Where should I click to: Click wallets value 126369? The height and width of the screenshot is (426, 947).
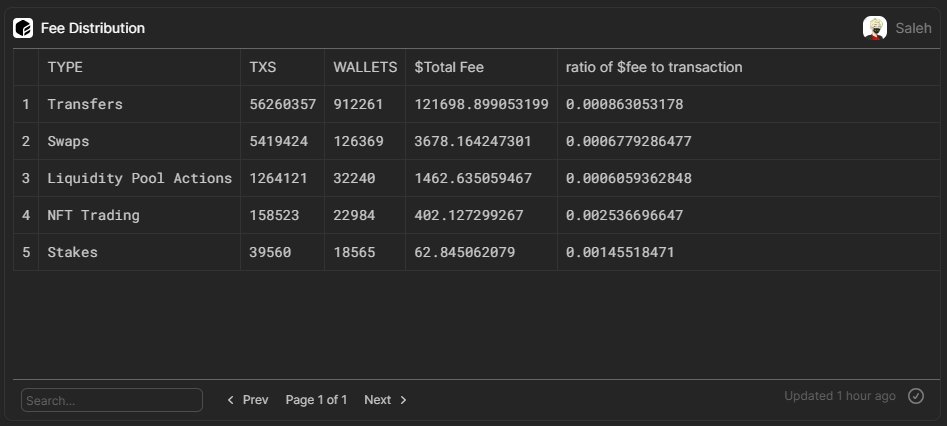358,141
